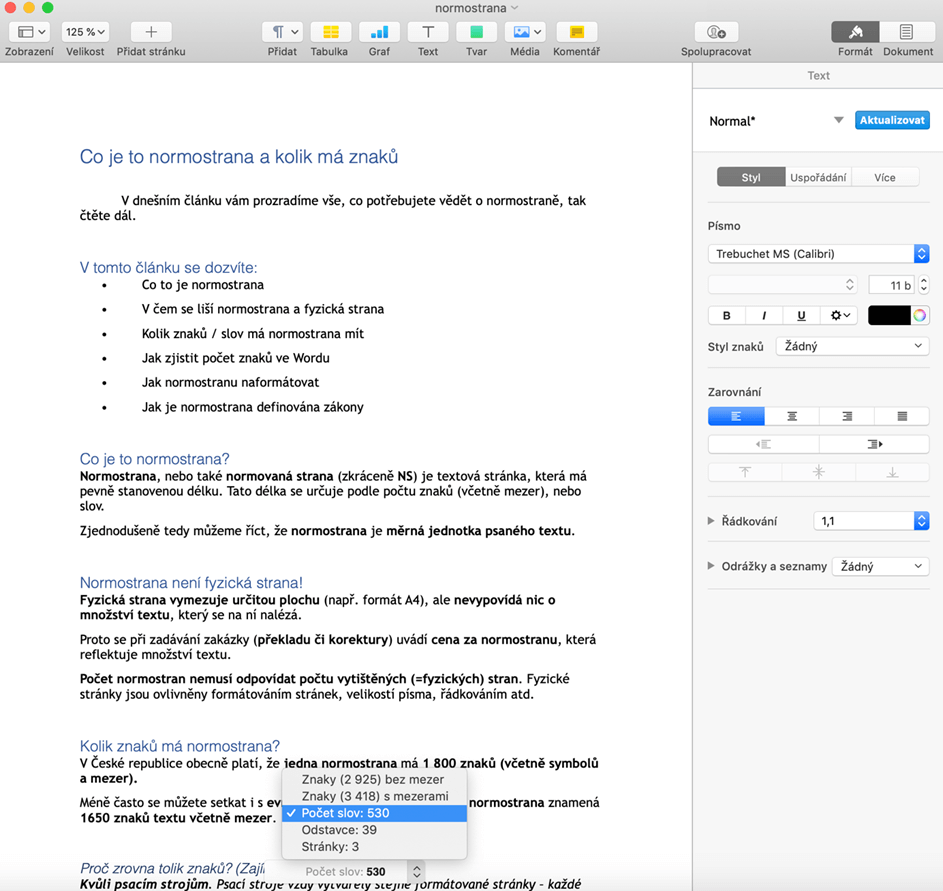Align text to bottom vertically
943x891 pixels.
pyautogui.click(x=892, y=473)
